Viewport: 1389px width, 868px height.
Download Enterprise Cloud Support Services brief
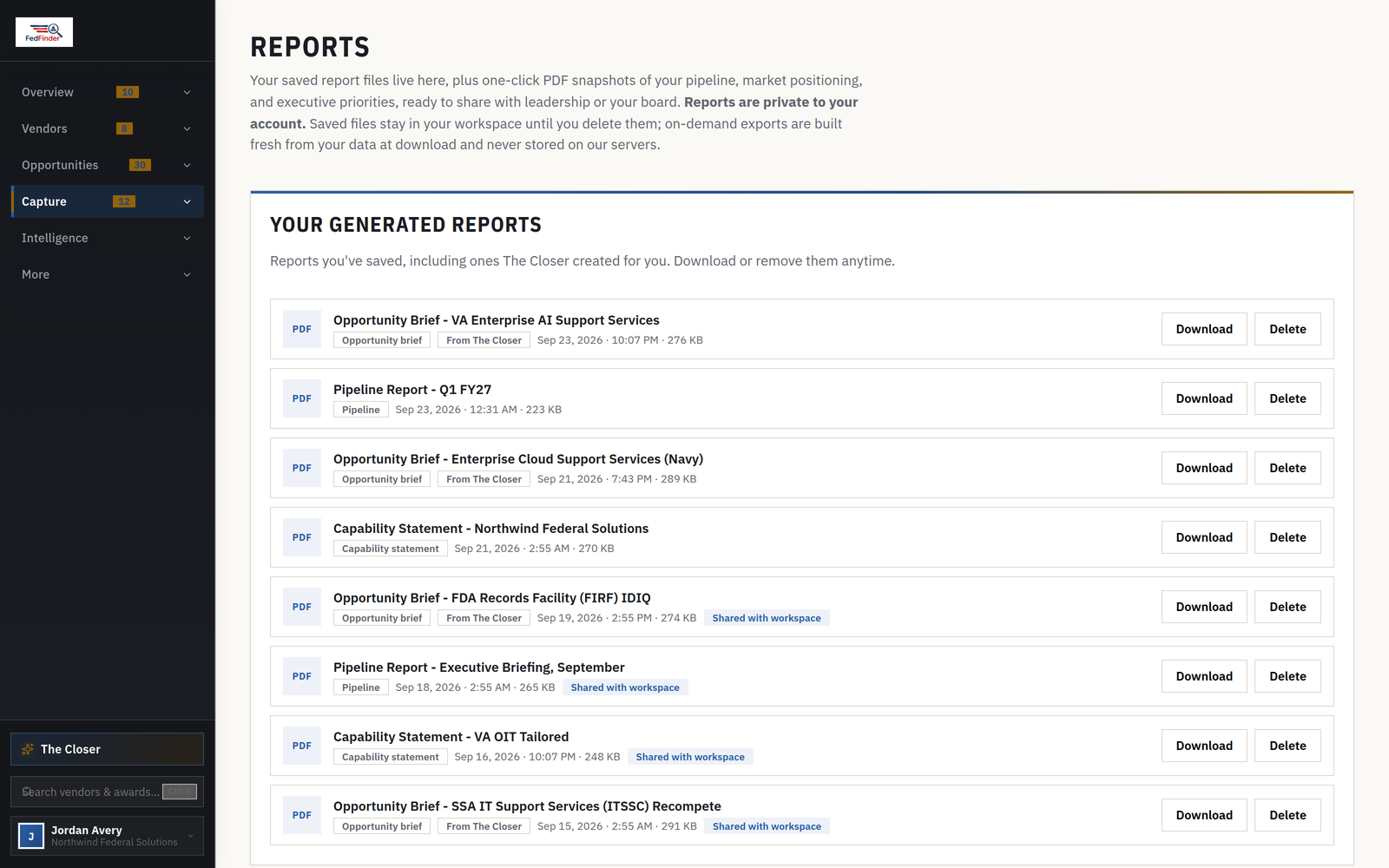(1204, 468)
